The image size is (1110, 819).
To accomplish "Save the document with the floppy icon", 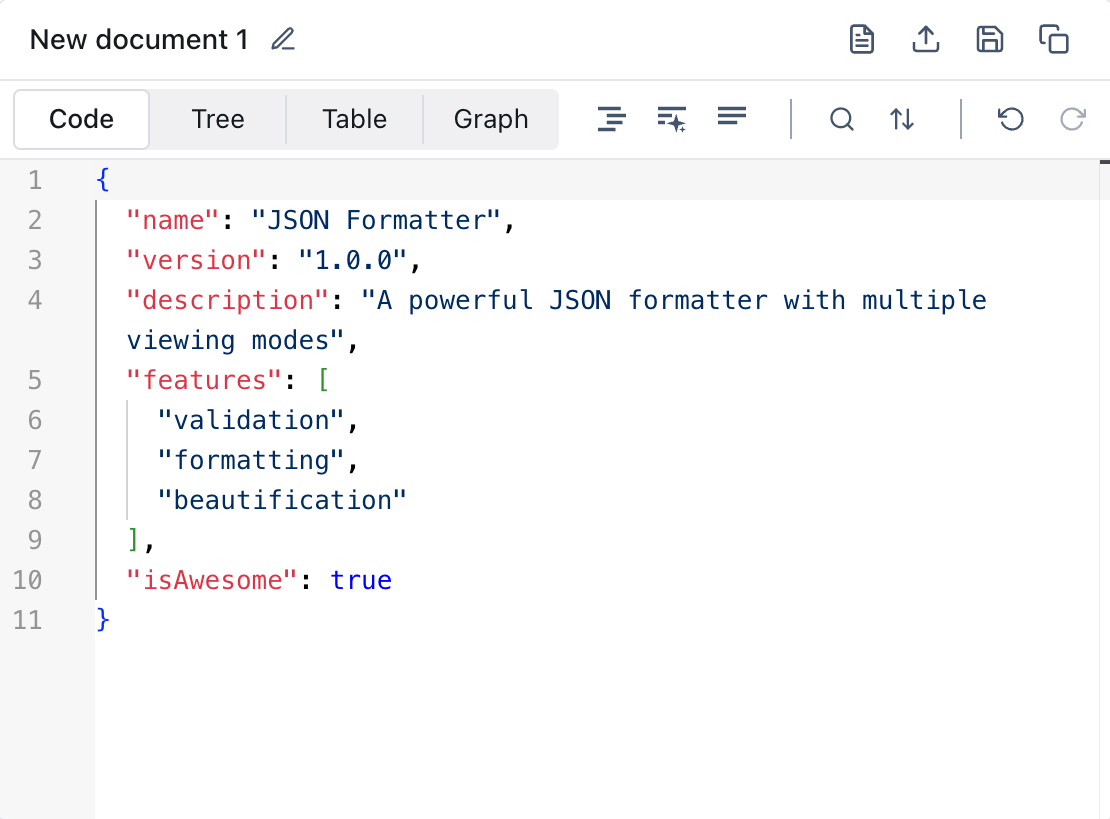I will click(x=989, y=39).
